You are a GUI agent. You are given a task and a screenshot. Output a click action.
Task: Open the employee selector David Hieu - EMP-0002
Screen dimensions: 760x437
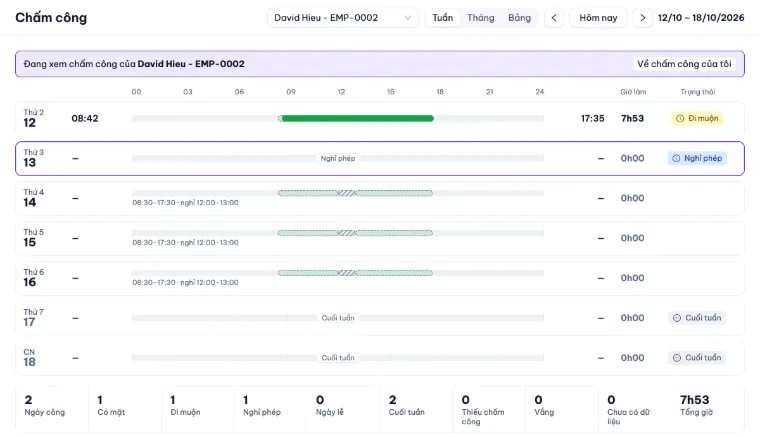point(343,18)
